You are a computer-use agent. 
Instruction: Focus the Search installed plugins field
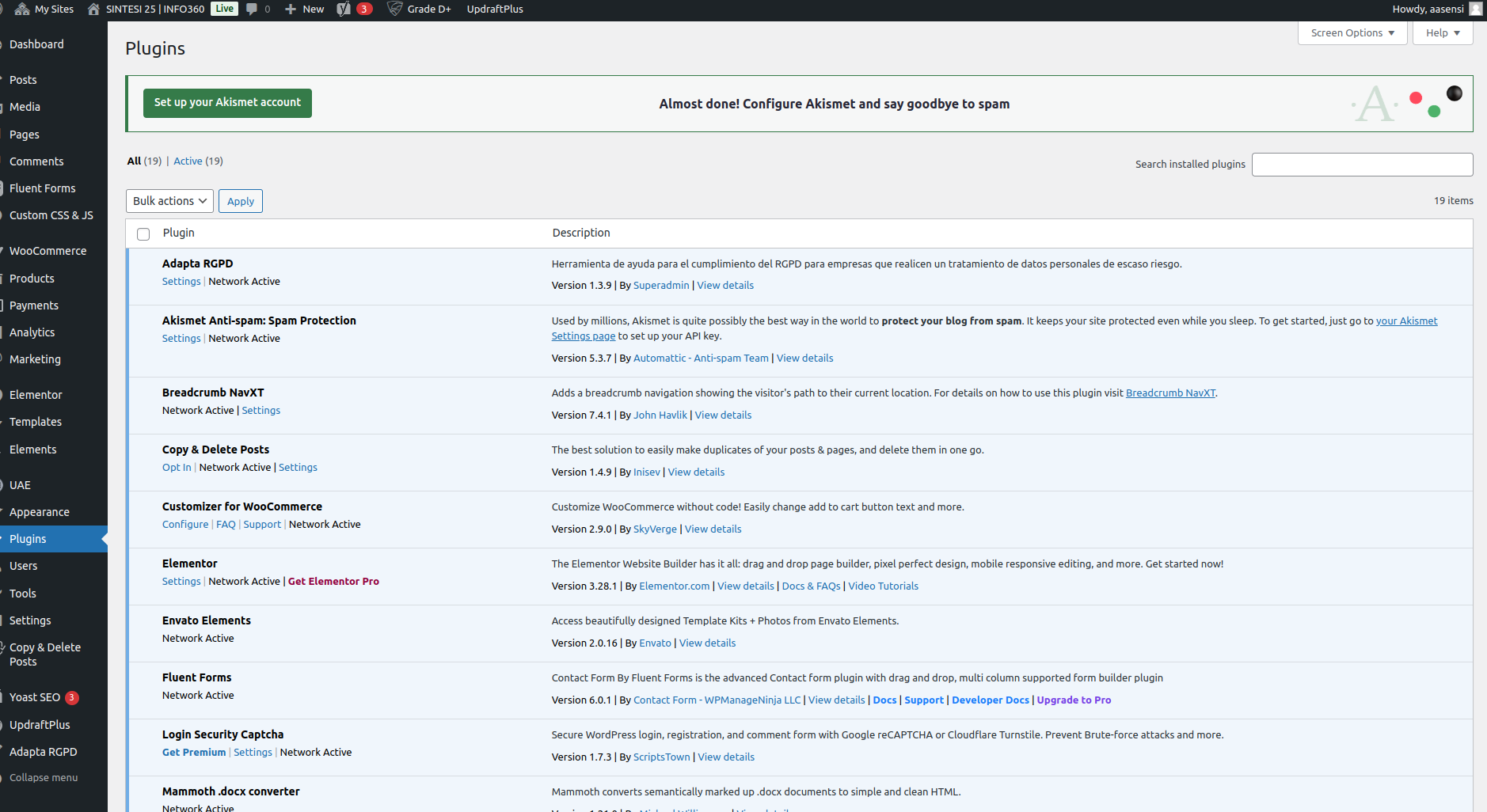(1362, 165)
